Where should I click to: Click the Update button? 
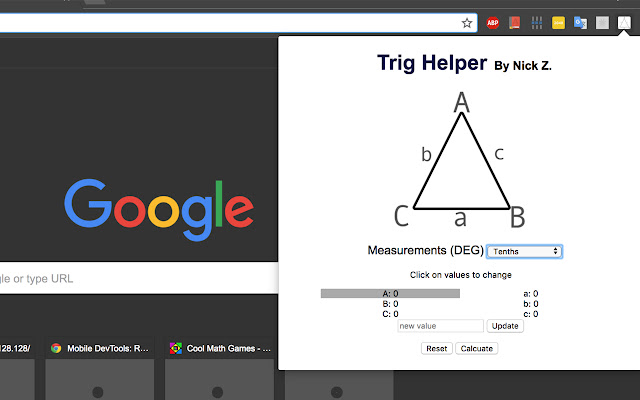505,326
